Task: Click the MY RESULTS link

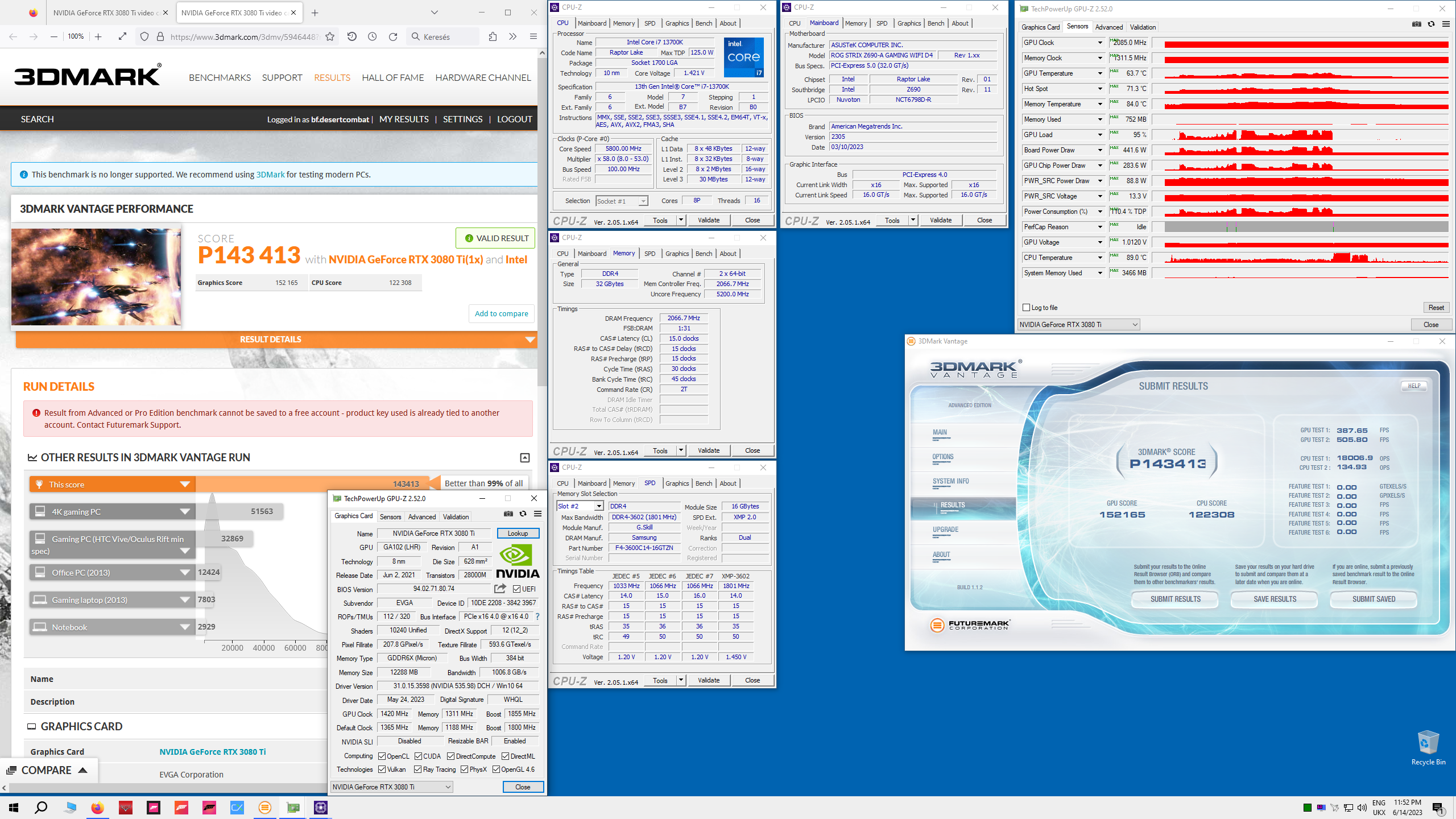Action: pyautogui.click(x=404, y=119)
